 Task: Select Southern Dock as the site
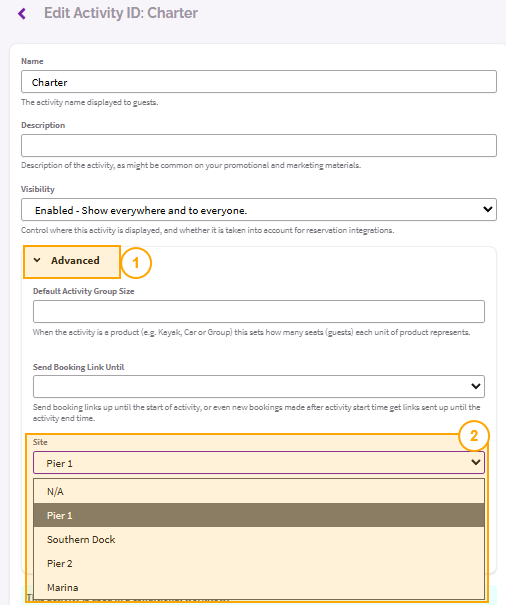pos(259,539)
